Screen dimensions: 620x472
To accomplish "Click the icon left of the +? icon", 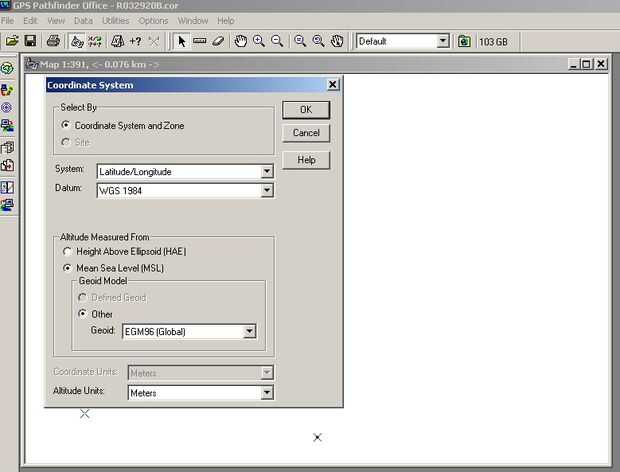I will 117,41.
